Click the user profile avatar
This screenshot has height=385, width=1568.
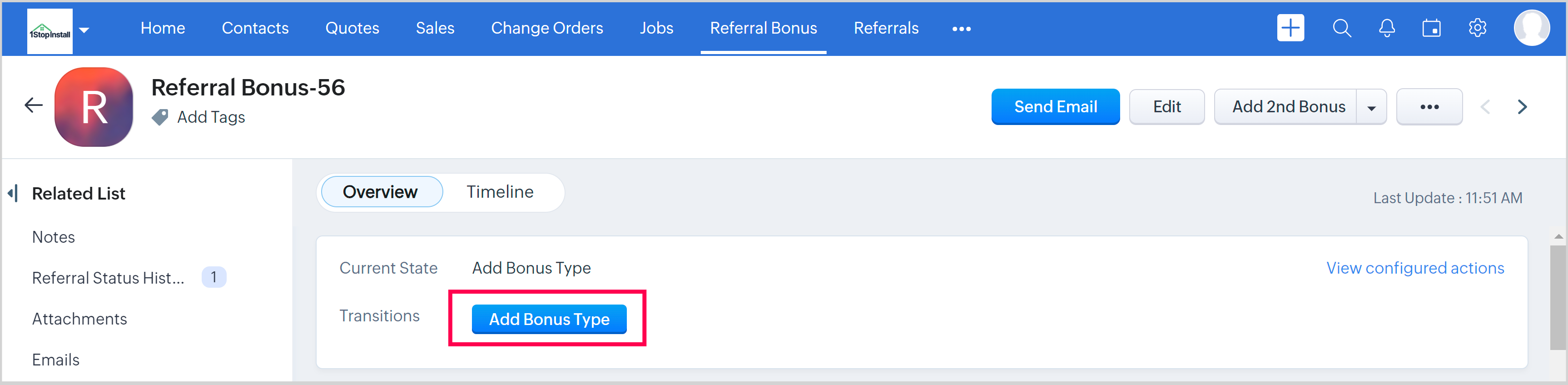(x=1531, y=28)
